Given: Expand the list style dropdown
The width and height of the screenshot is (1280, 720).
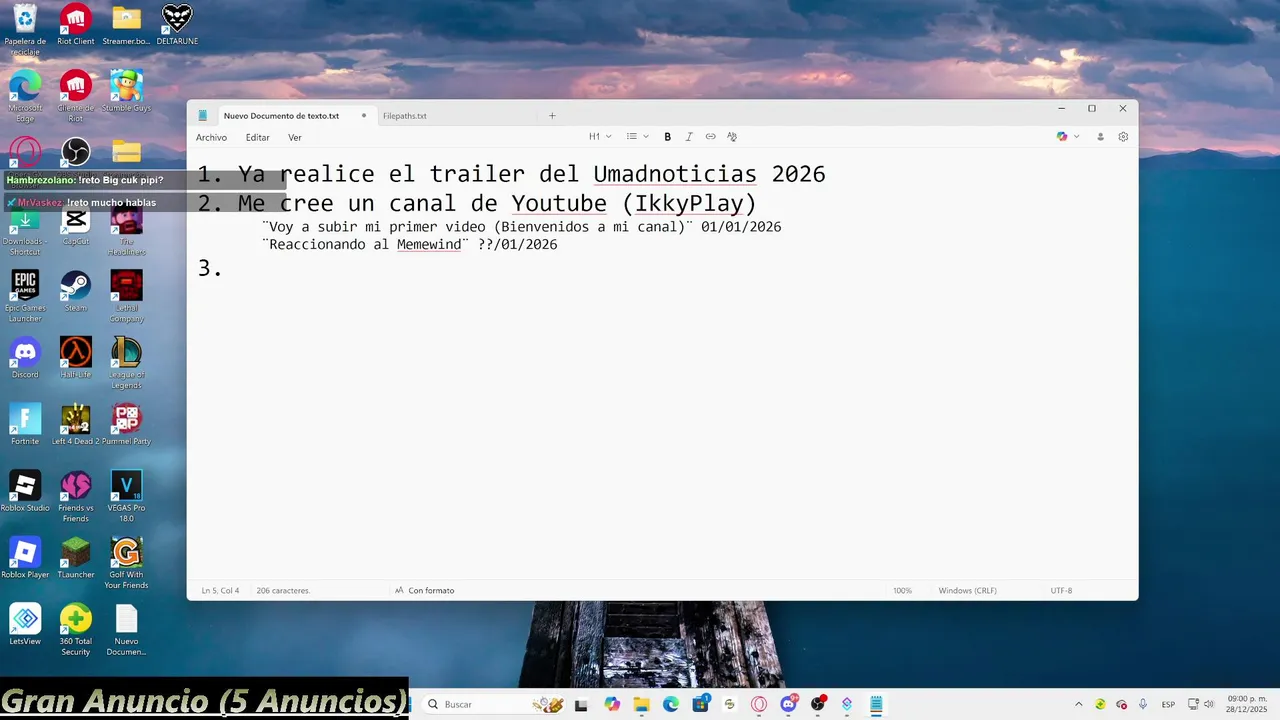Looking at the screenshot, I should pyautogui.click(x=637, y=137).
